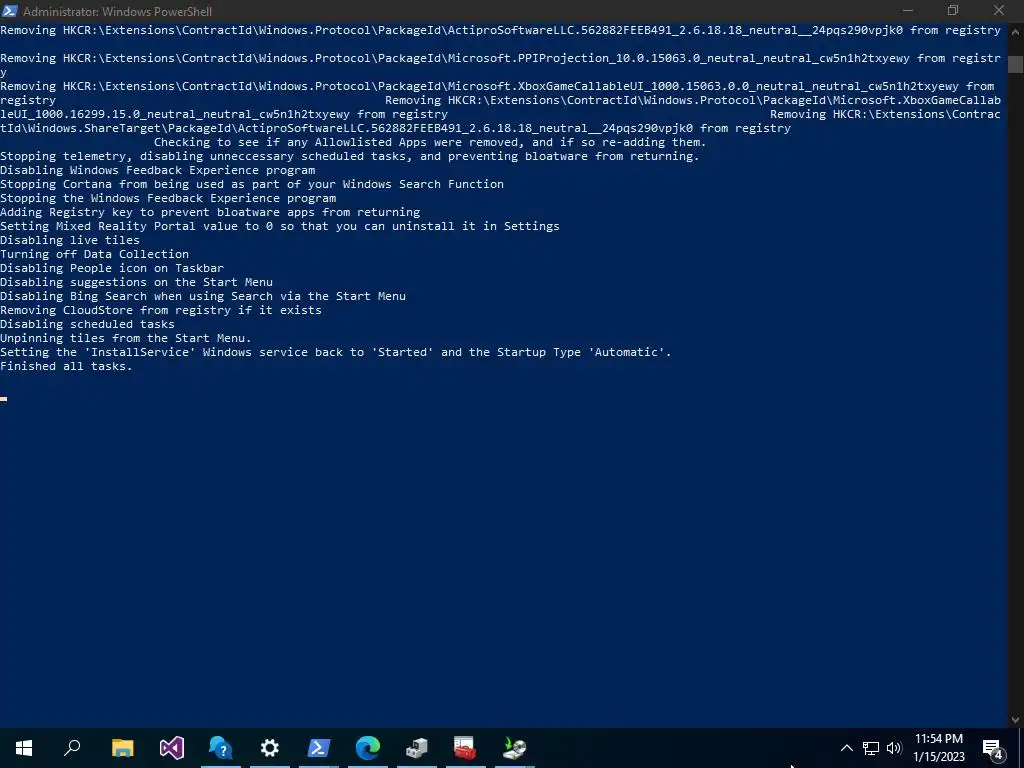Click "Removing CloudStore from registry" line
This screenshot has width=1024, height=768.
click(161, 310)
